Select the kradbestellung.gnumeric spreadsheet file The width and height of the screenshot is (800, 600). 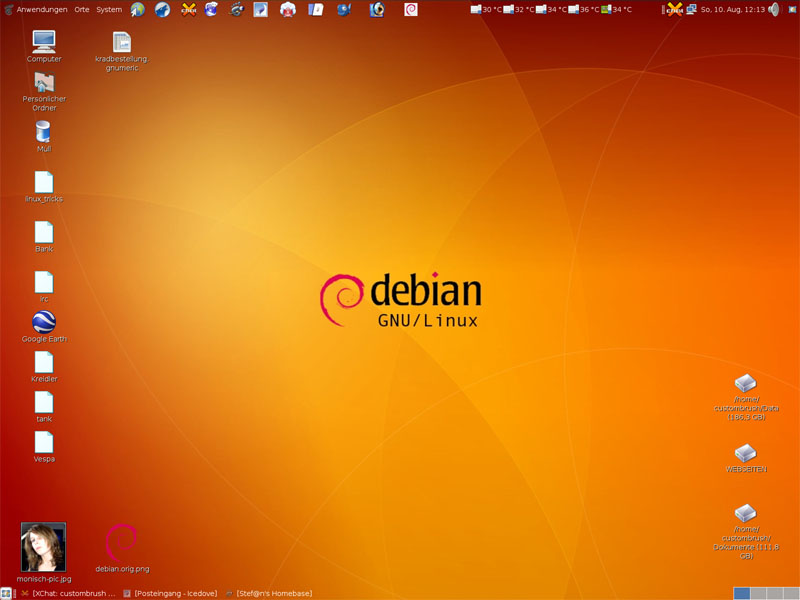click(x=121, y=42)
